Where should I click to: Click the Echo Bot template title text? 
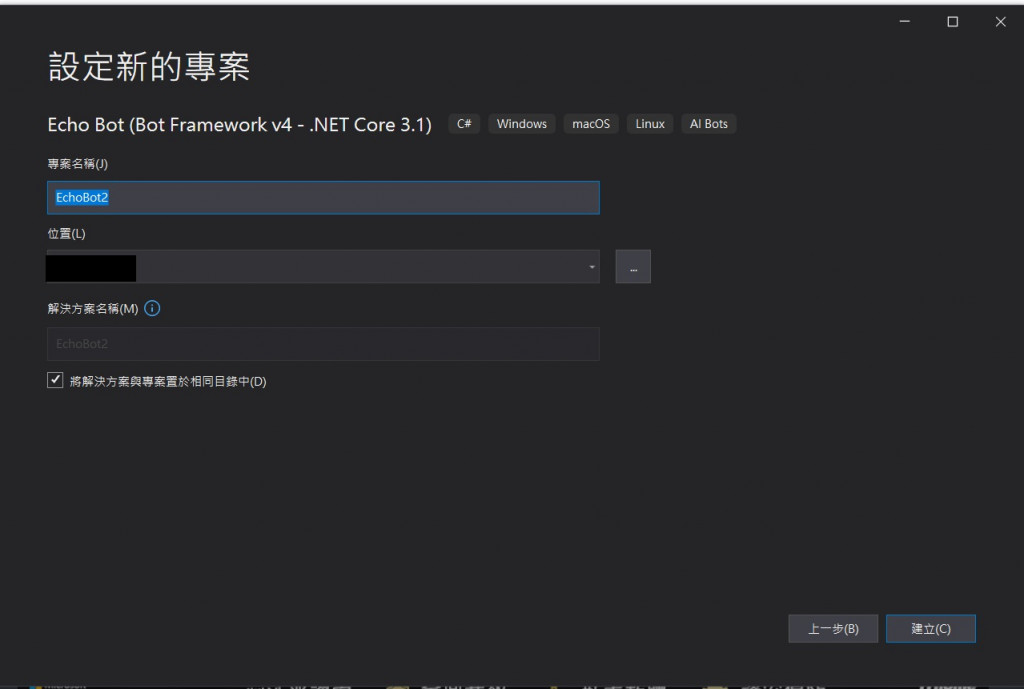pyautogui.click(x=240, y=125)
